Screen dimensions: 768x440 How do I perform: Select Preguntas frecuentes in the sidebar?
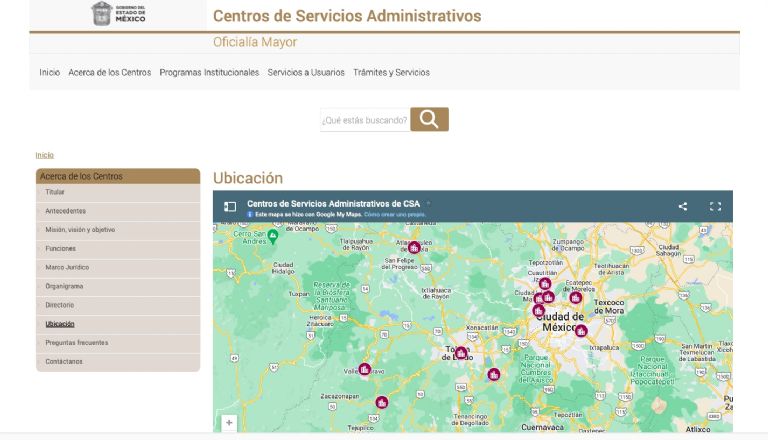(x=118, y=343)
